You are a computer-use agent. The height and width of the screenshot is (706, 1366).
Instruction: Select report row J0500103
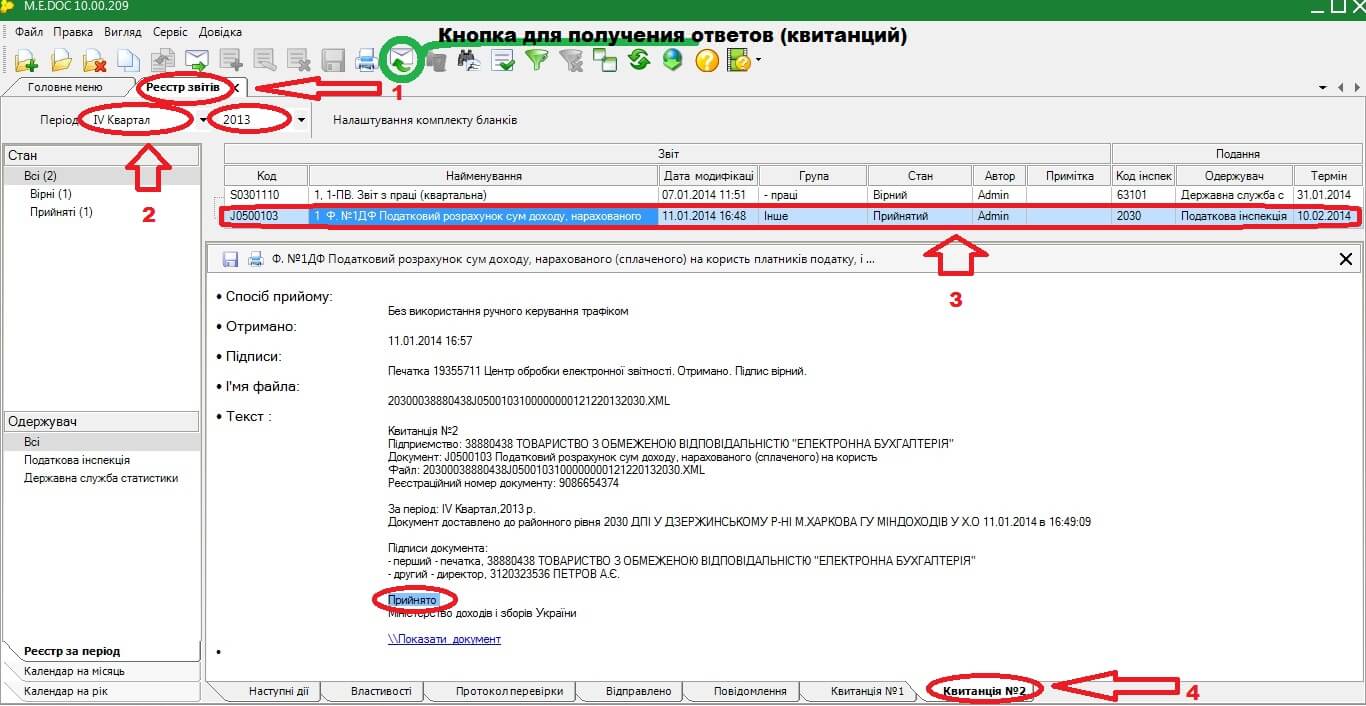pyautogui.click(x=790, y=216)
